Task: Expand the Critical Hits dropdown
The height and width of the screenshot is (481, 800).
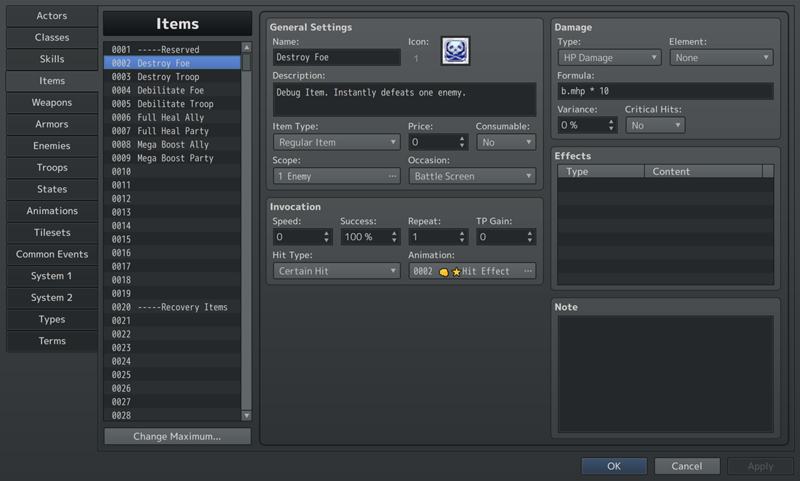Action: pos(655,126)
